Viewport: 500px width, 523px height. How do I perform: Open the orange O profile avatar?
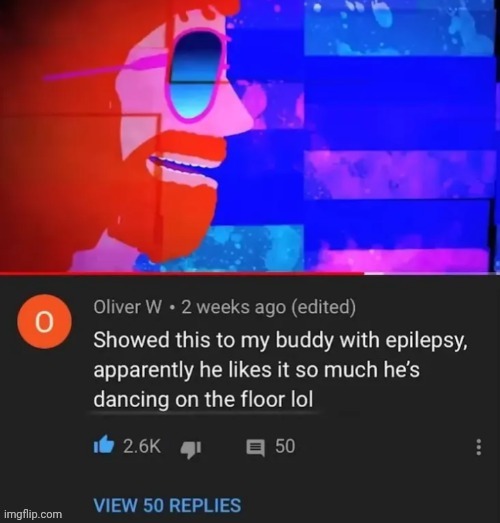(44, 322)
